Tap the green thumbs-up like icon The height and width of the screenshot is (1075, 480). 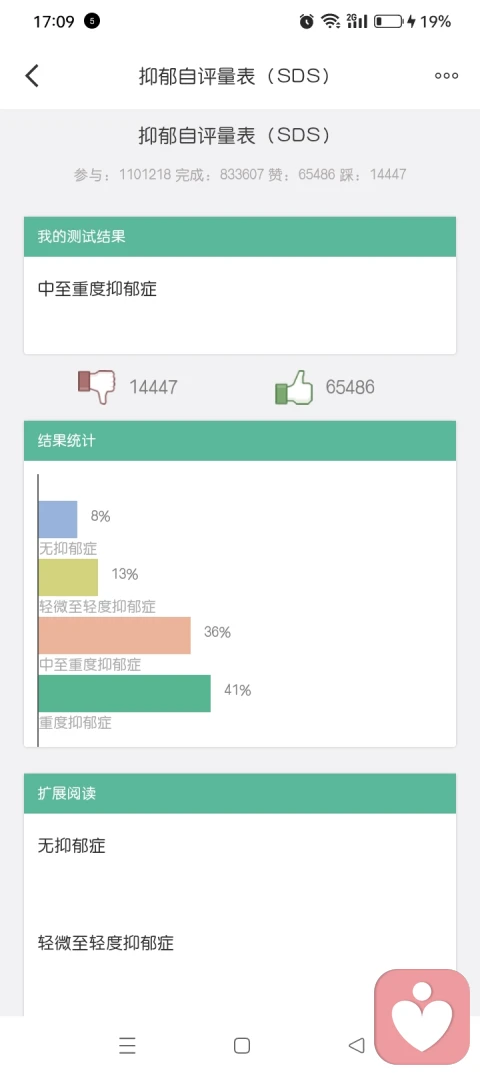click(x=293, y=387)
